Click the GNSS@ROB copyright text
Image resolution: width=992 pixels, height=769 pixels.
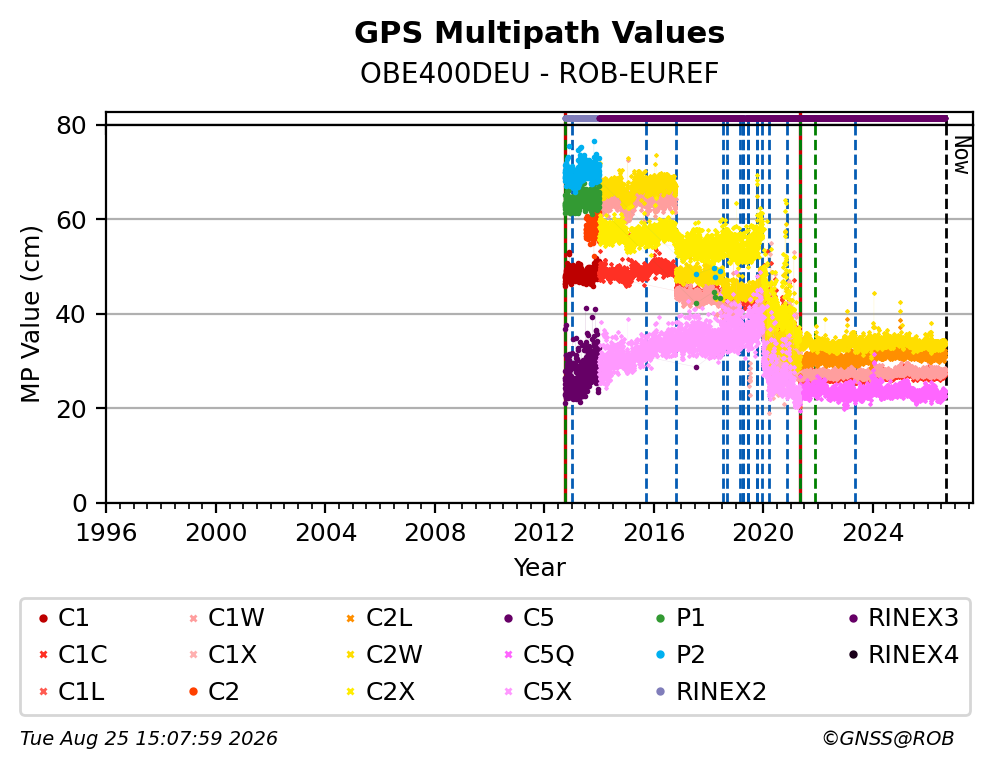(888, 739)
